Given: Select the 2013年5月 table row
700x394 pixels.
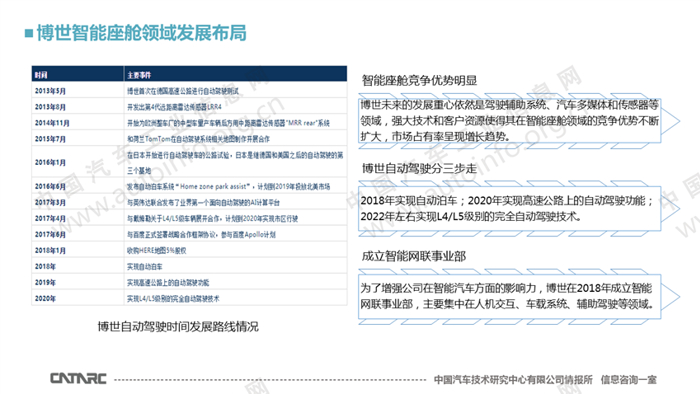Looking at the screenshot, I should [189, 91].
